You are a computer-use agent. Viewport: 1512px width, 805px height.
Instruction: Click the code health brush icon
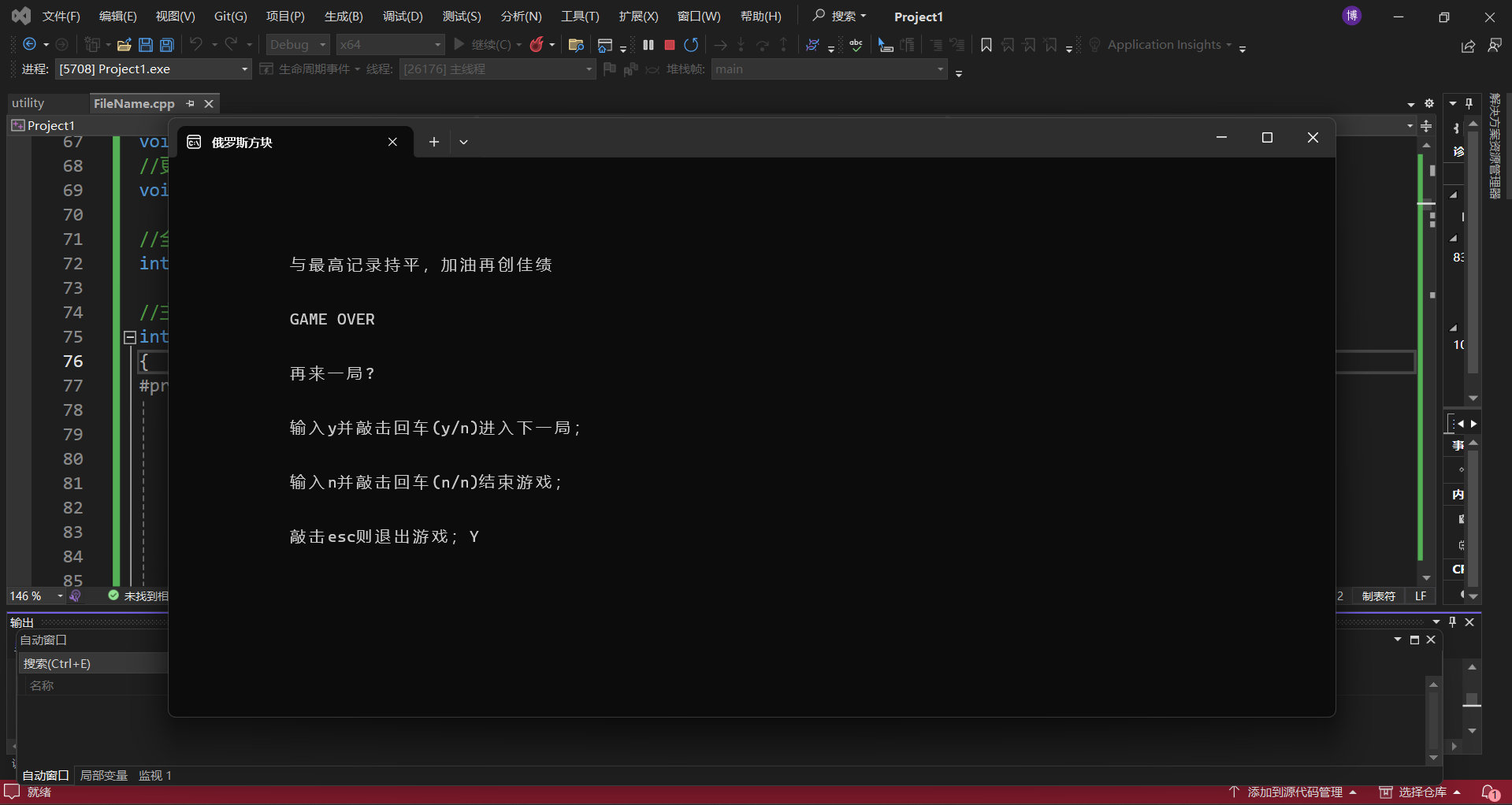(x=76, y=596)
